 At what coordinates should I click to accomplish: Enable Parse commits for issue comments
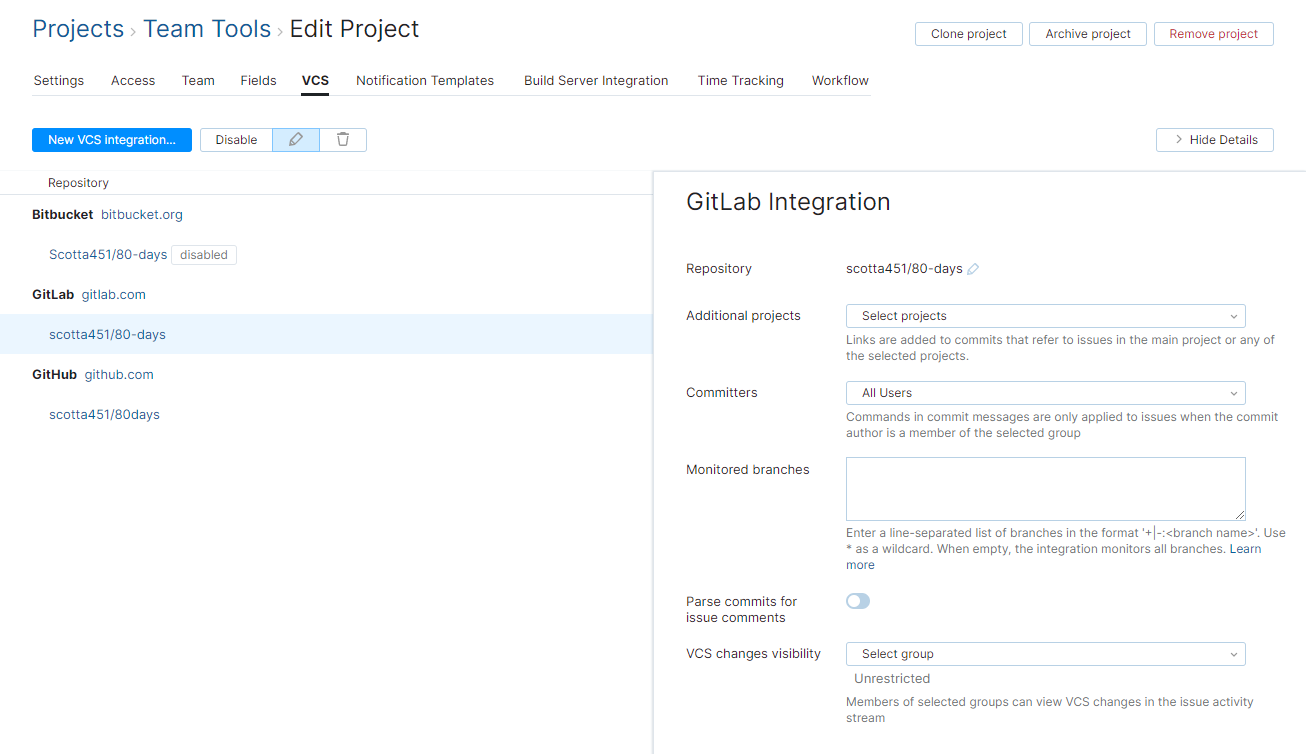857,600
